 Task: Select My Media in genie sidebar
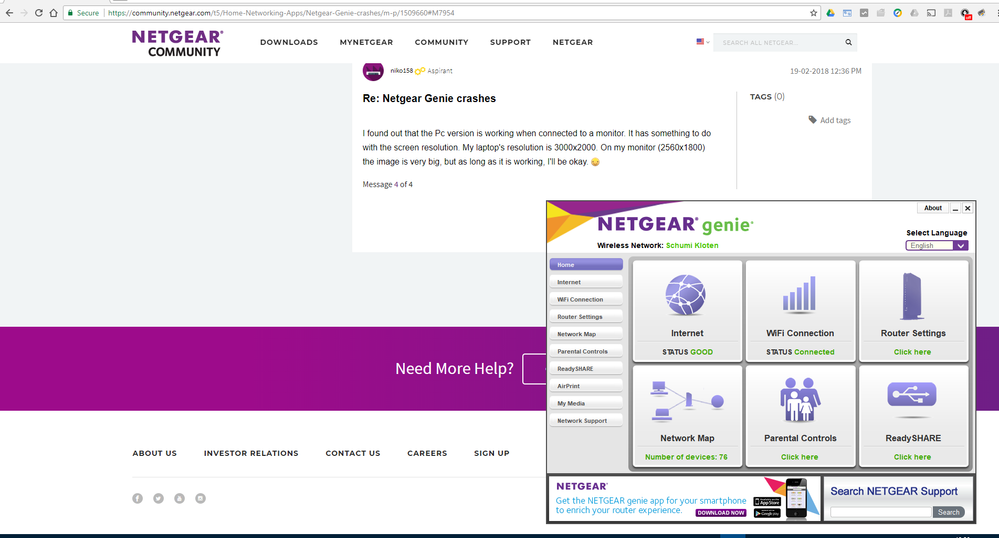pyautogui.click(x=586, y=403)
